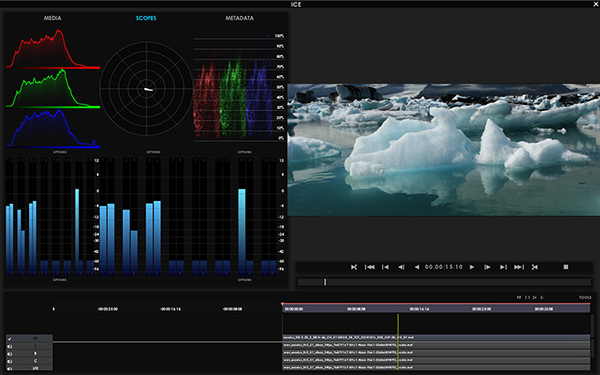Set timeline zoom to Fit
600x375 pixels.
(519, 297)
